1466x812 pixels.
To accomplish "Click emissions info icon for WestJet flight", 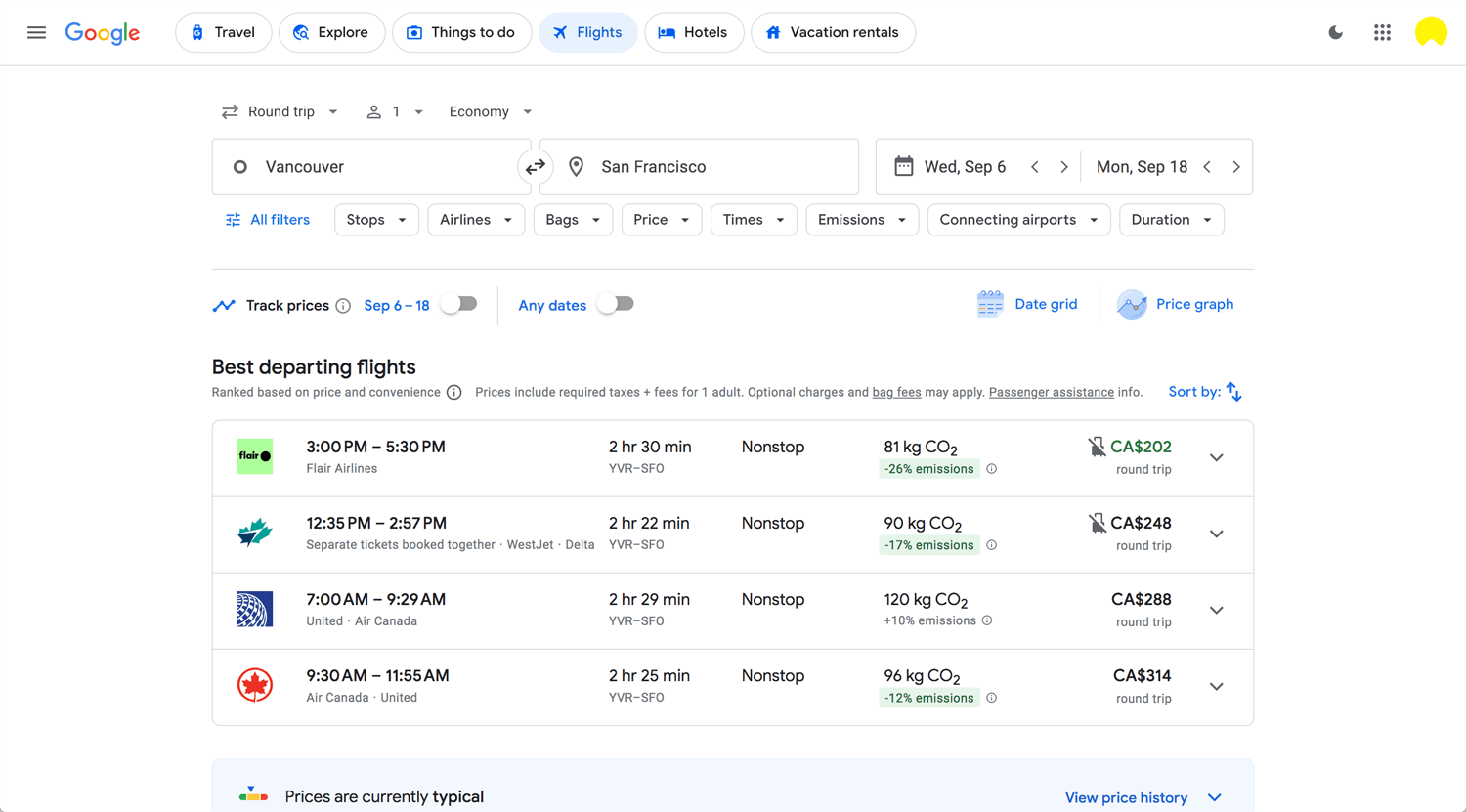I will (x=992, y=545).
